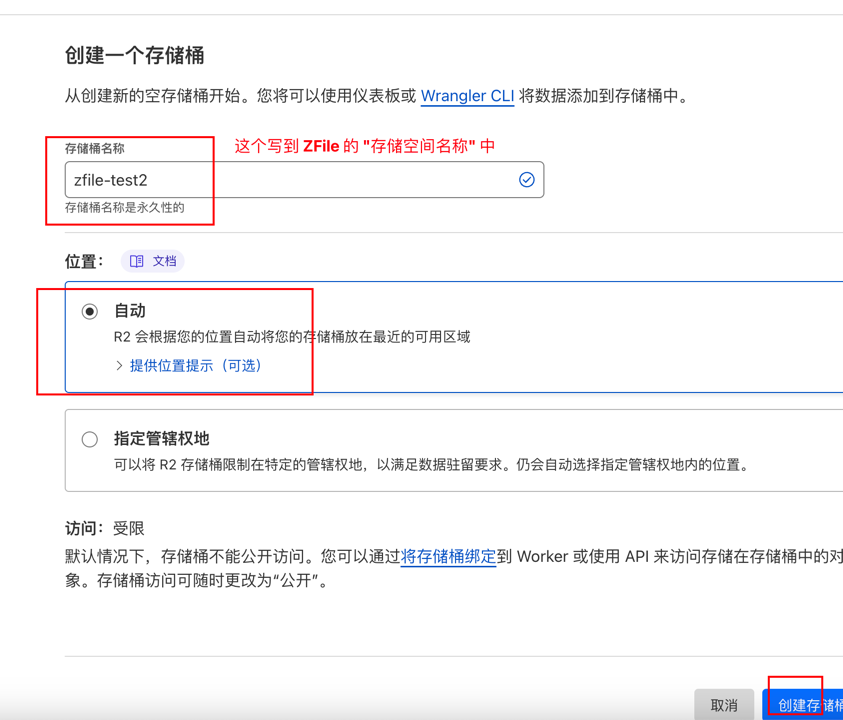Open the Wrangler CLI link
Viewport: 843px width, 720px height.
point(467,97)
